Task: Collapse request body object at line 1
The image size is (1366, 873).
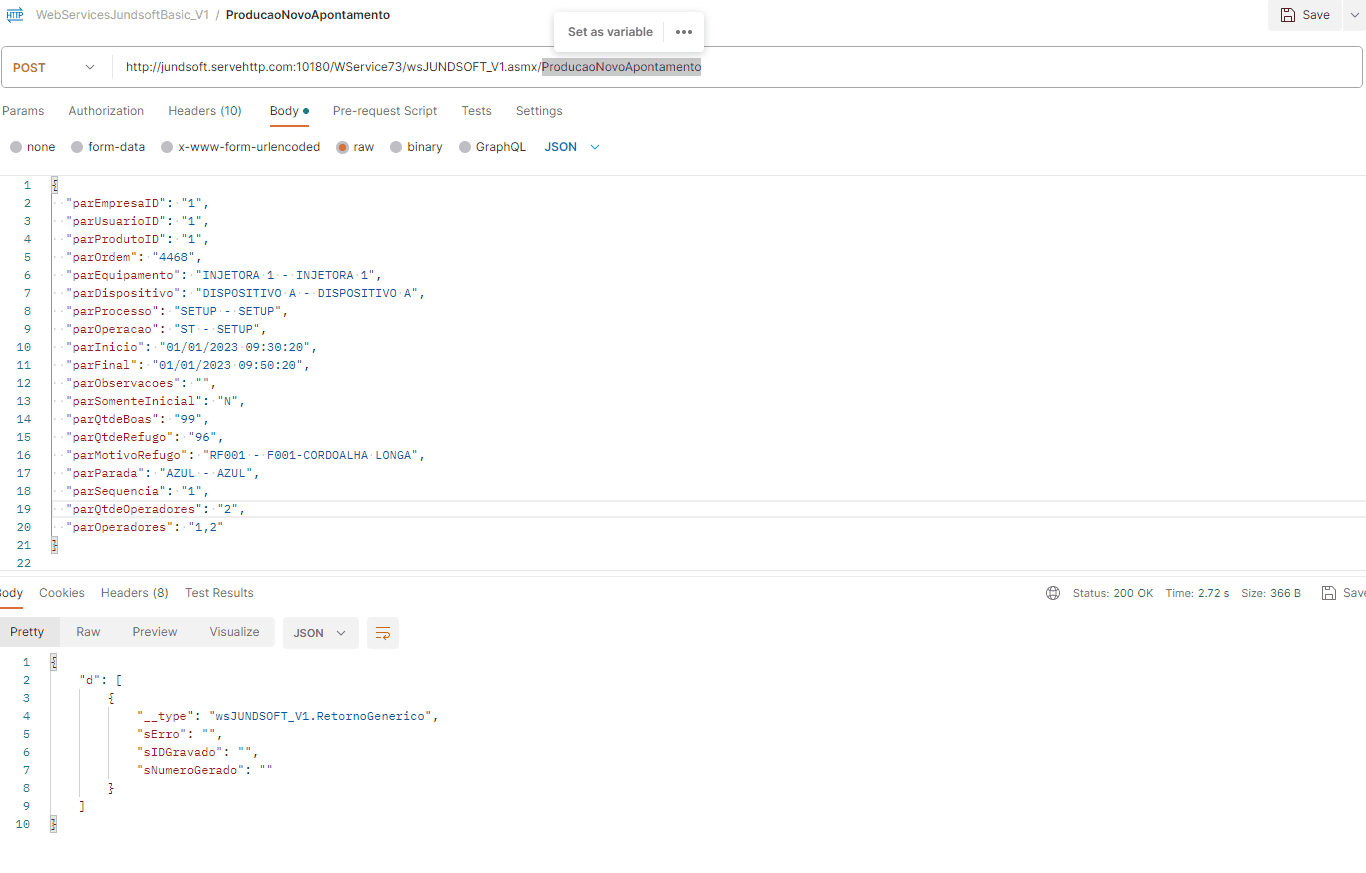Action: [x=54, y=185]
